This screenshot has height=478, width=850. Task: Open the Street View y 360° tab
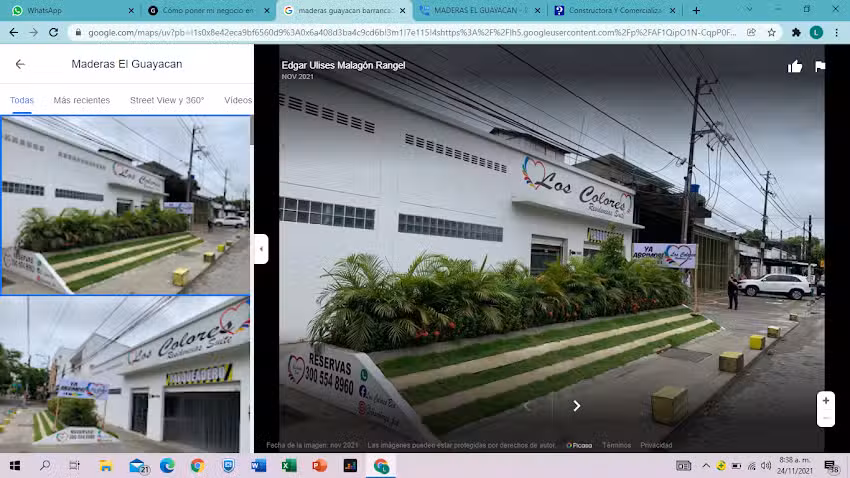(167, 100)
